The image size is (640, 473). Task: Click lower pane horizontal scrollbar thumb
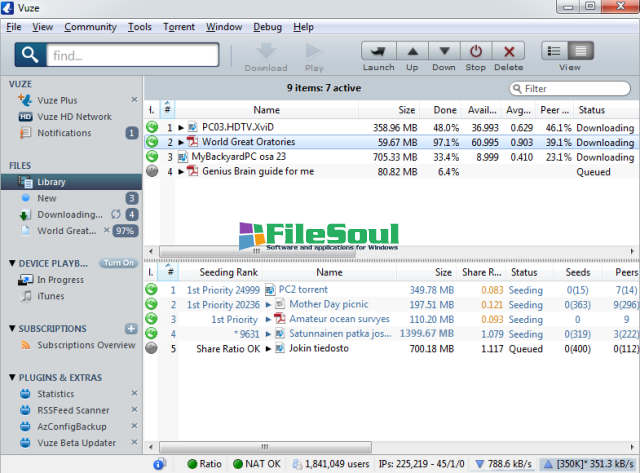click(265, 447)
